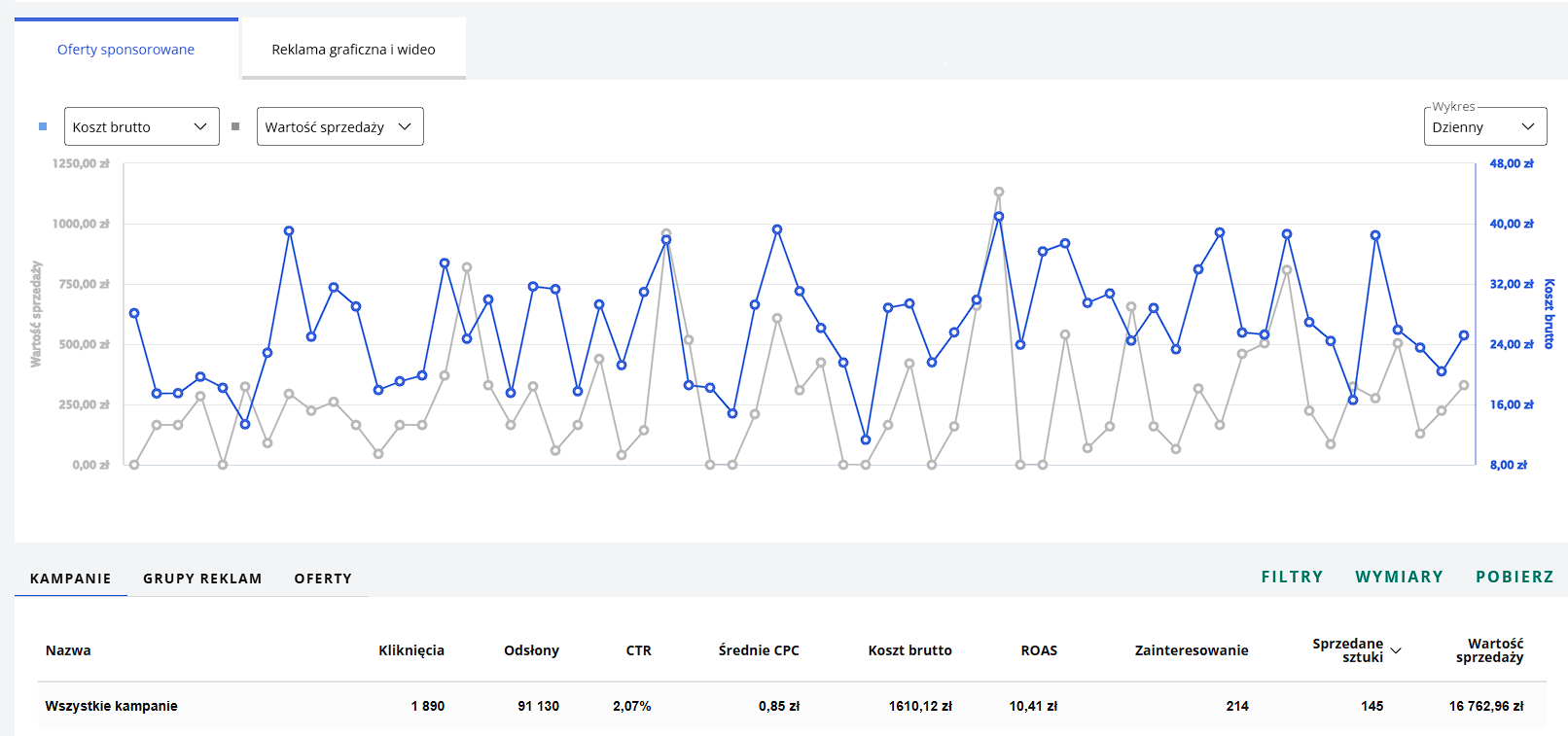The image size is (1568, 736).
Task: Open the WYMIARY options
Action: [x=1399, y=577]
